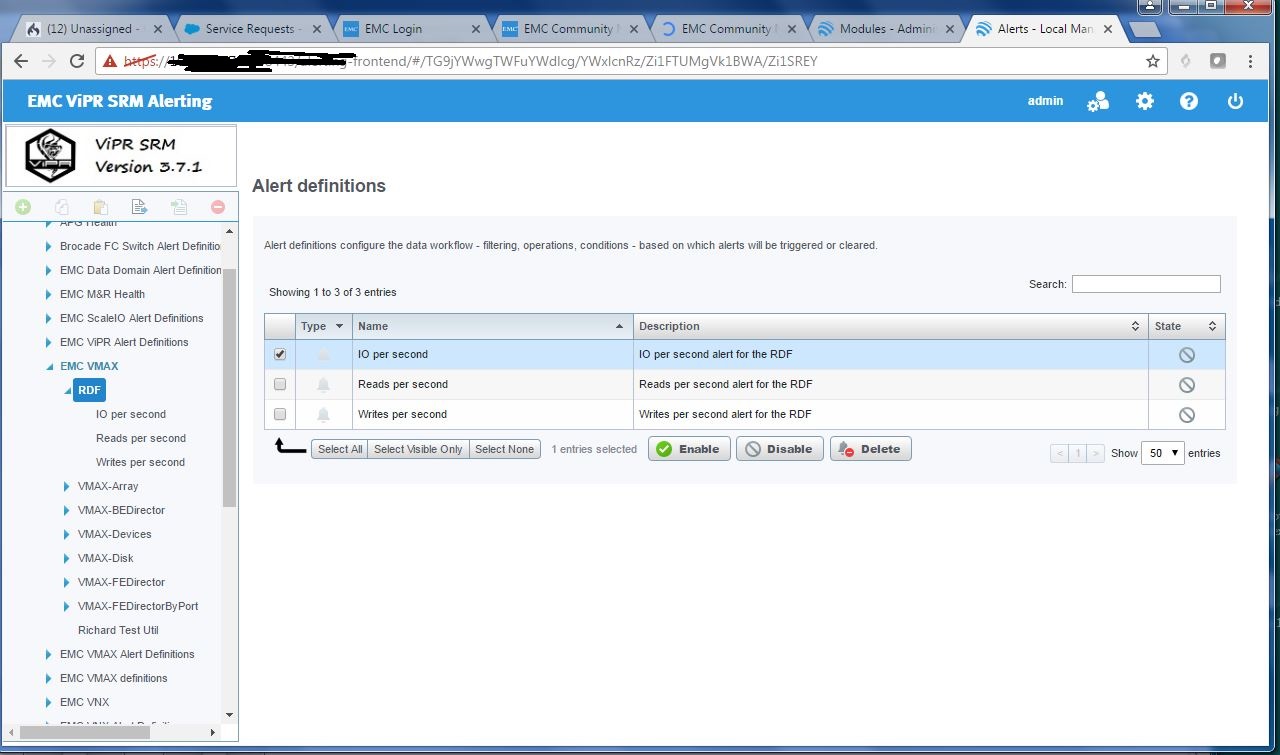Sort the table by the Type column
The image size is (1280, 755).
click(x=323, y=326)
